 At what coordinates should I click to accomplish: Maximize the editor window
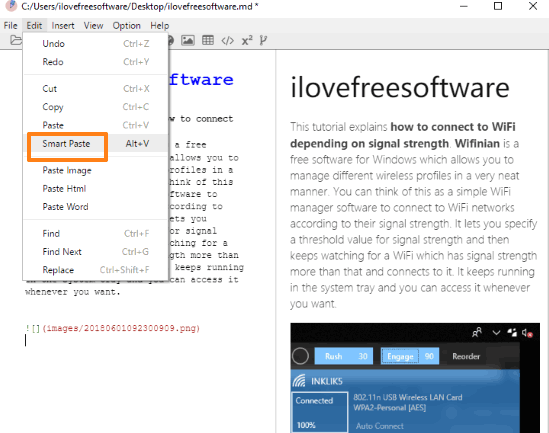tap(498, 6)
